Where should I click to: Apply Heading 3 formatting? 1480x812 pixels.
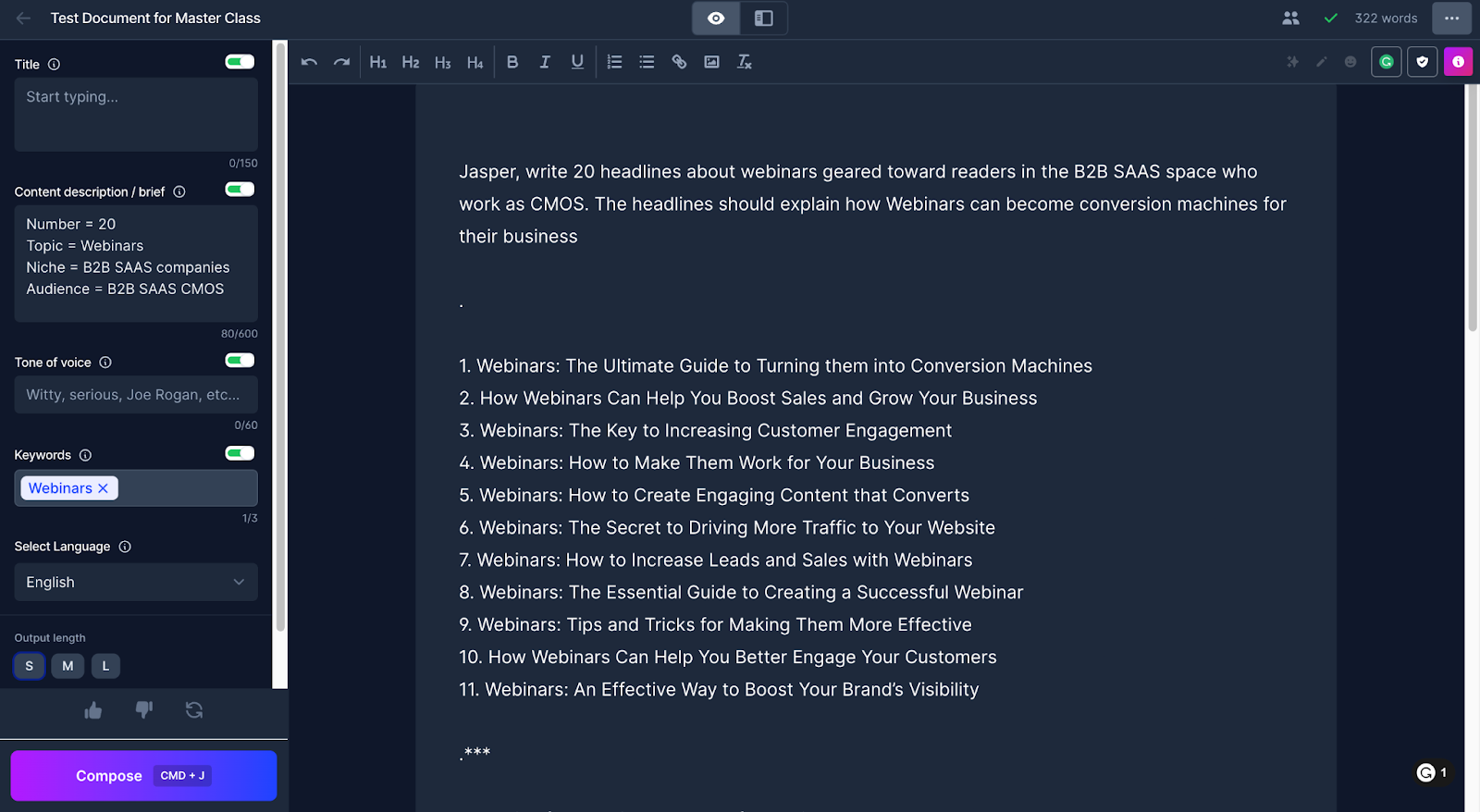tap(443, 62)
